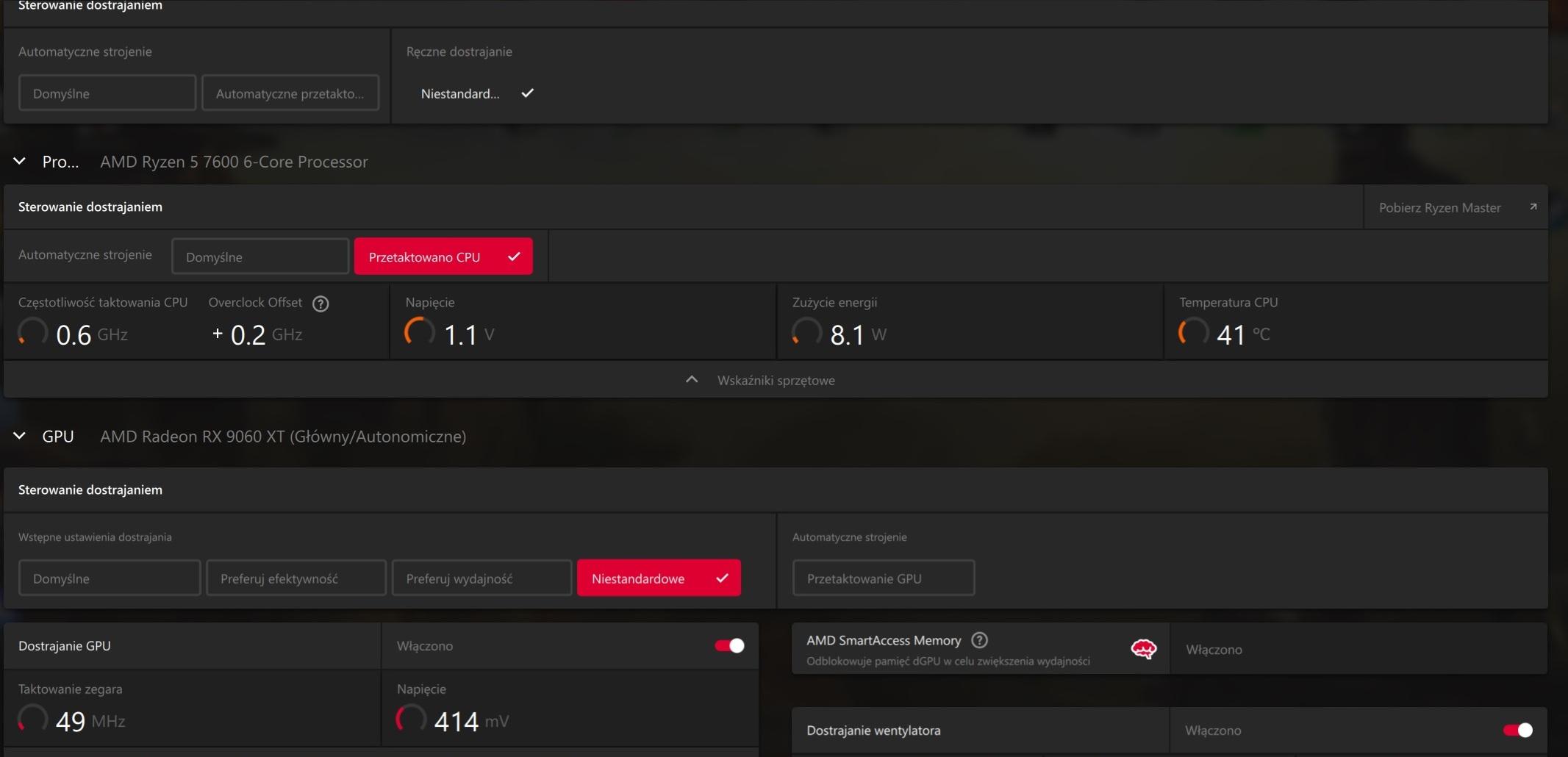Click the CPU clock frequency gauge dial
Viewport: 1568px width, 757px height.
(33, 332)
